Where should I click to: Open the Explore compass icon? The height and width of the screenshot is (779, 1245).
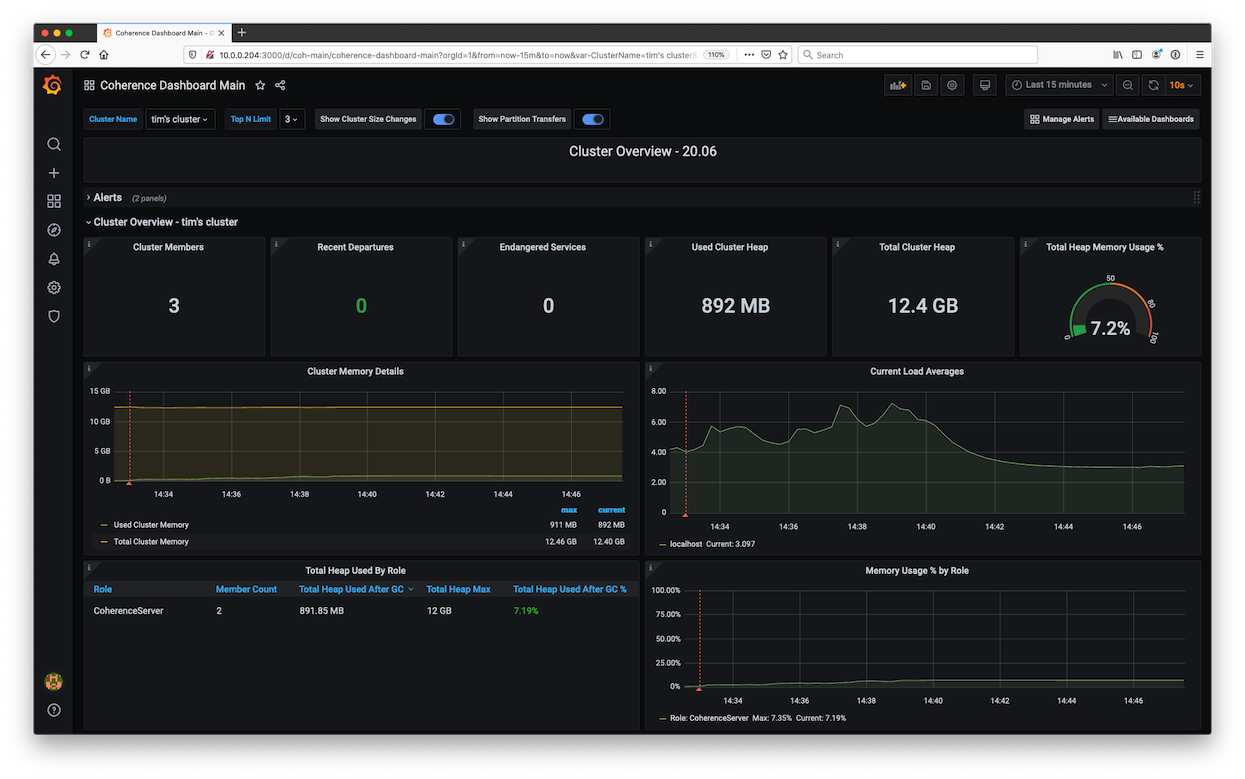54,230
